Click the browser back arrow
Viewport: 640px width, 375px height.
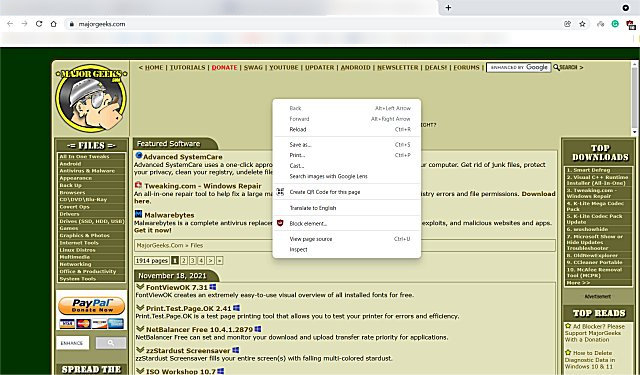(x=10, y=24)
